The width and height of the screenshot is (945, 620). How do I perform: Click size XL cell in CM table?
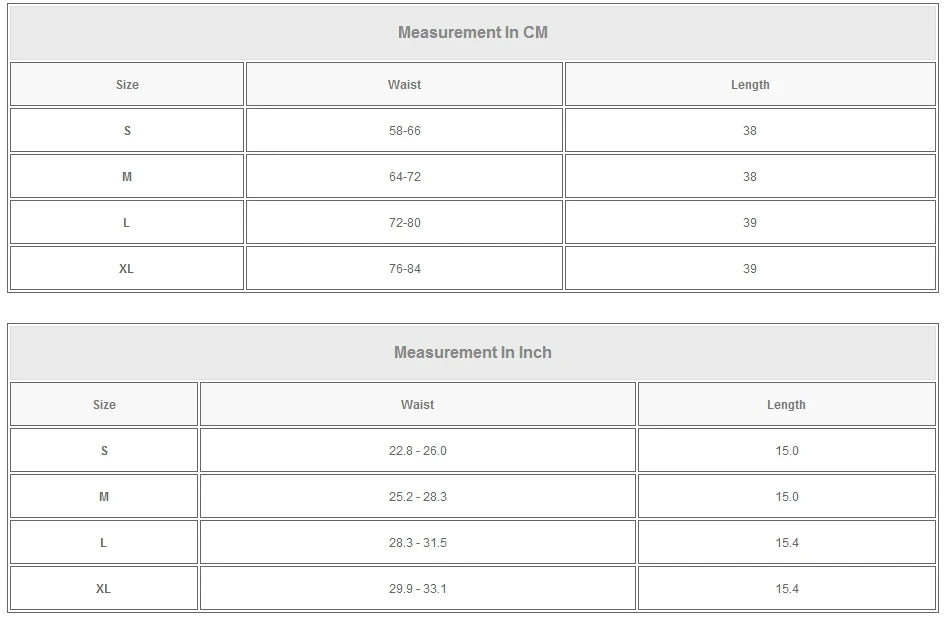127,269
